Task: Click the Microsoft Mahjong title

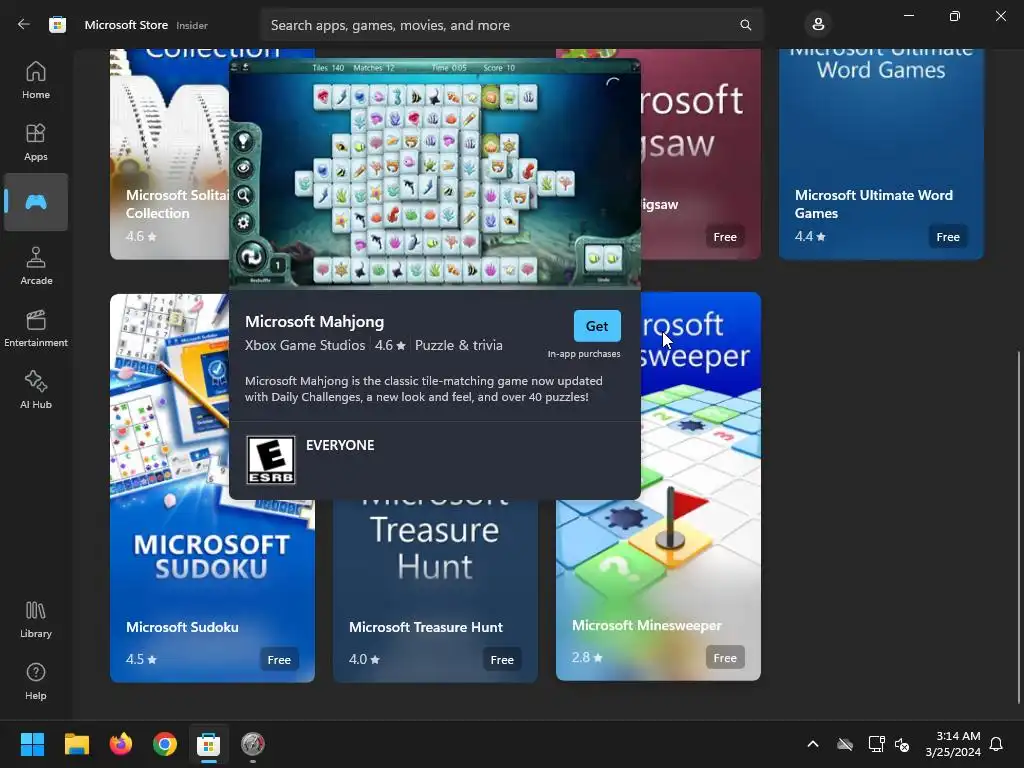Action: pyautogui.click(x=314, y=321)
